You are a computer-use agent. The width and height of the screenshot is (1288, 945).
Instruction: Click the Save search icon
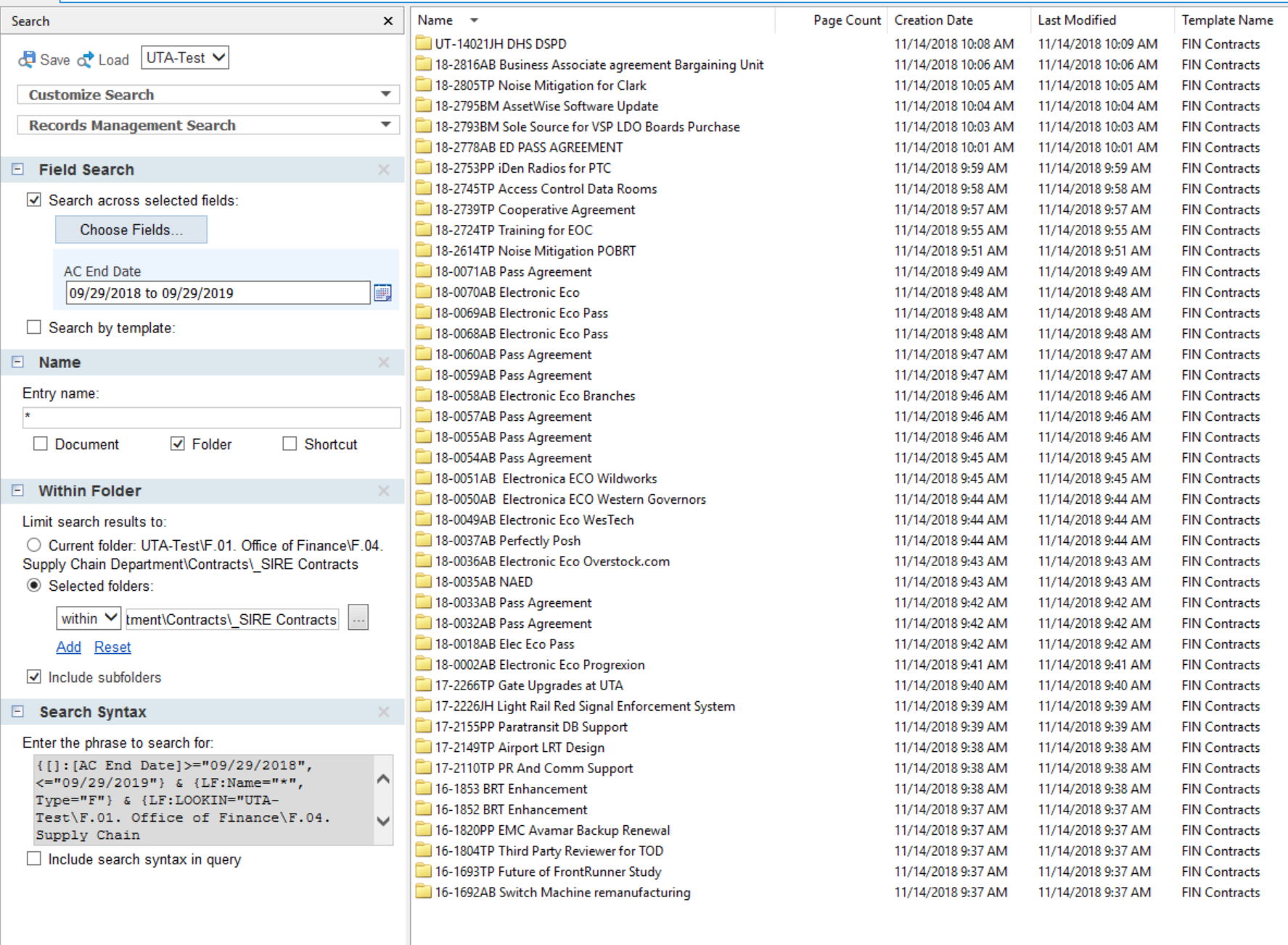27,60
